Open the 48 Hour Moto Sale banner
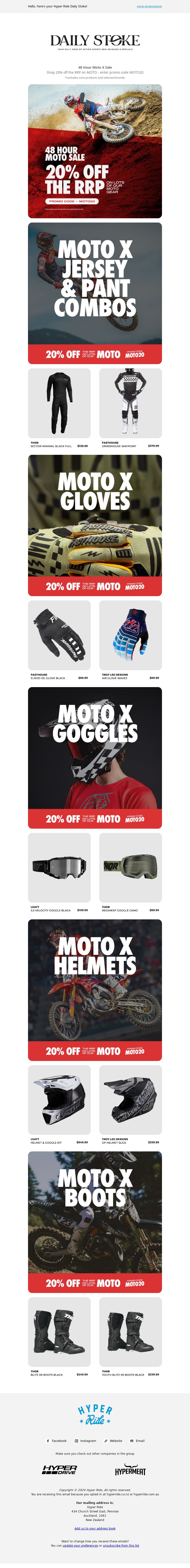This screenshot has height=1568, width=190. pos(95,152)
